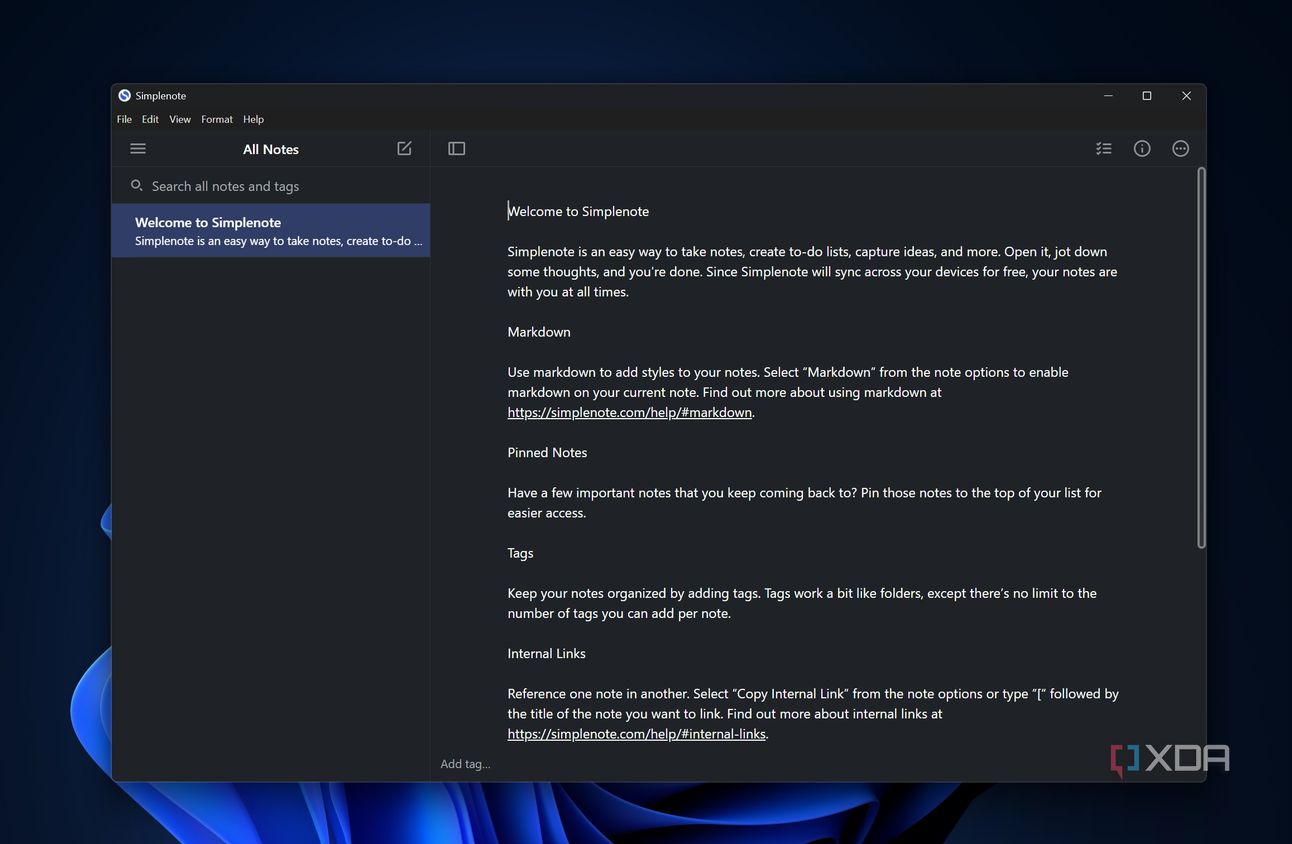This screenshot has height=844, width=1292.
Task: Click the note editor vertical scrollbar
Action: tap(1201, 358)
